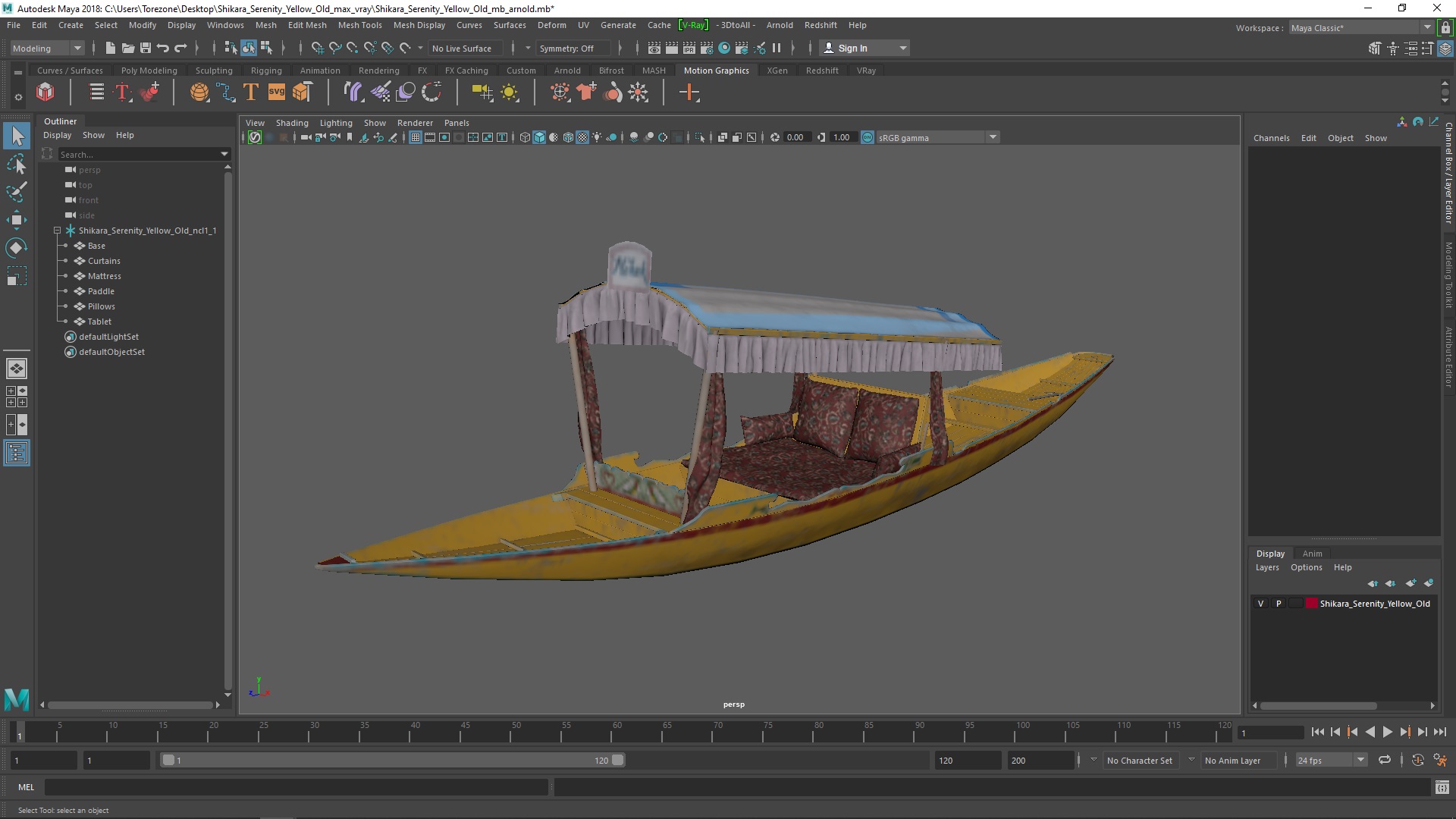
Task: Toggle layer playback P box
Action: click(1279, 604)
